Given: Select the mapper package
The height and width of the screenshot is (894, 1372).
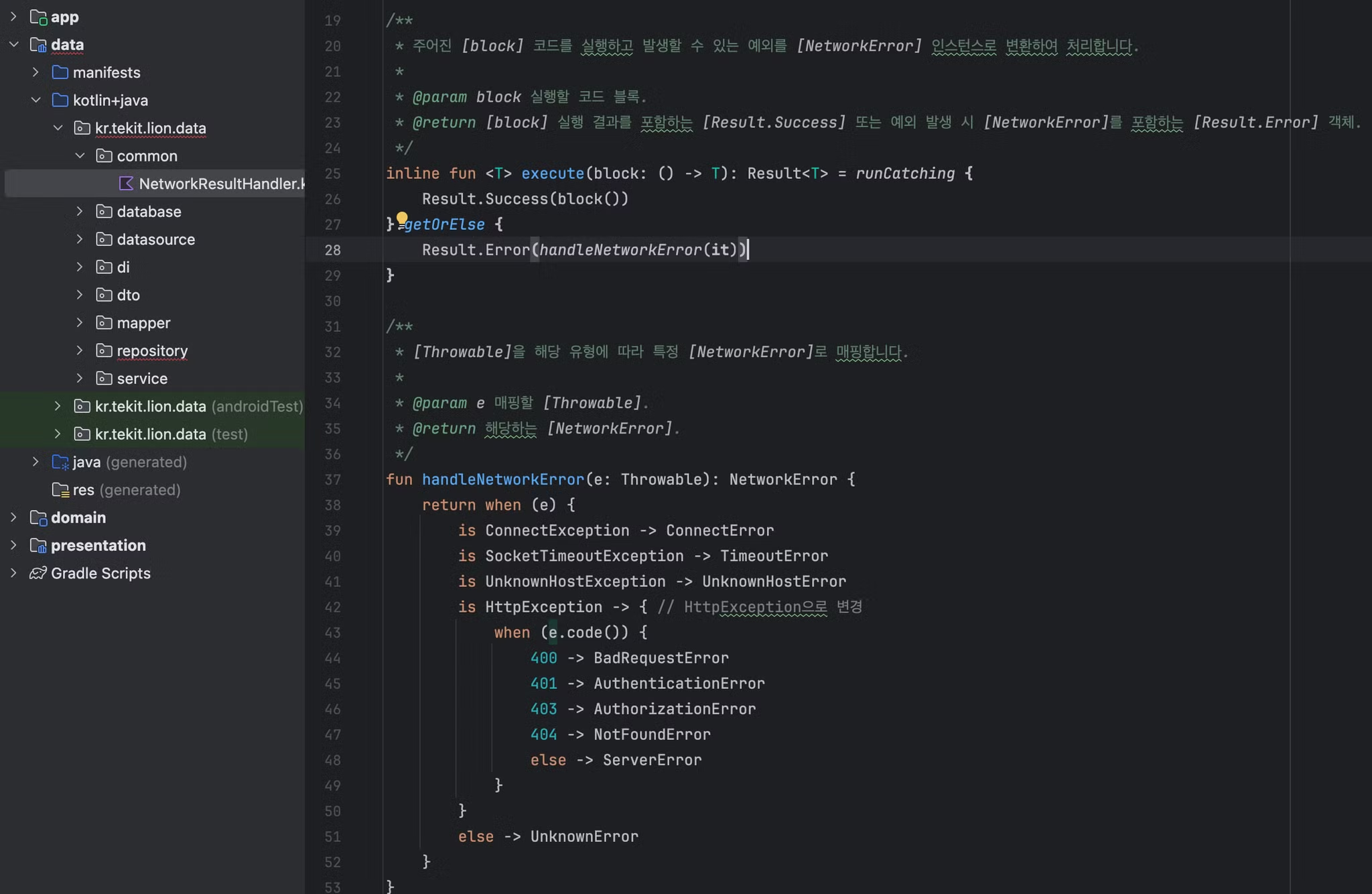Looking at the screenshot, I should (143, 323).
